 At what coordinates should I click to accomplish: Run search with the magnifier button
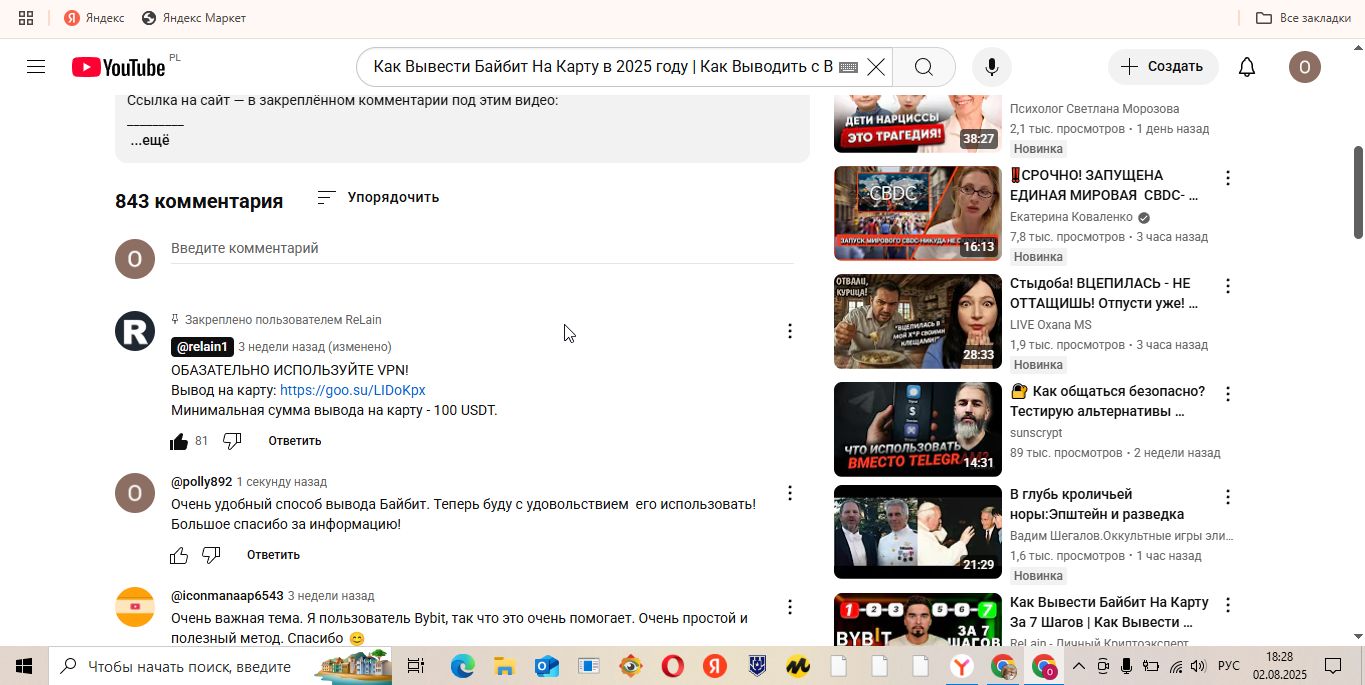pos(924,67)
